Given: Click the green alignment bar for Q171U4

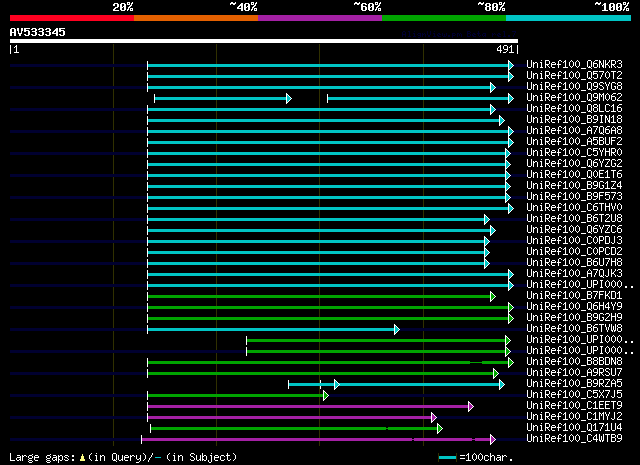Looking at the screenshot, I should pyautogui.click(x=296, y=429).
